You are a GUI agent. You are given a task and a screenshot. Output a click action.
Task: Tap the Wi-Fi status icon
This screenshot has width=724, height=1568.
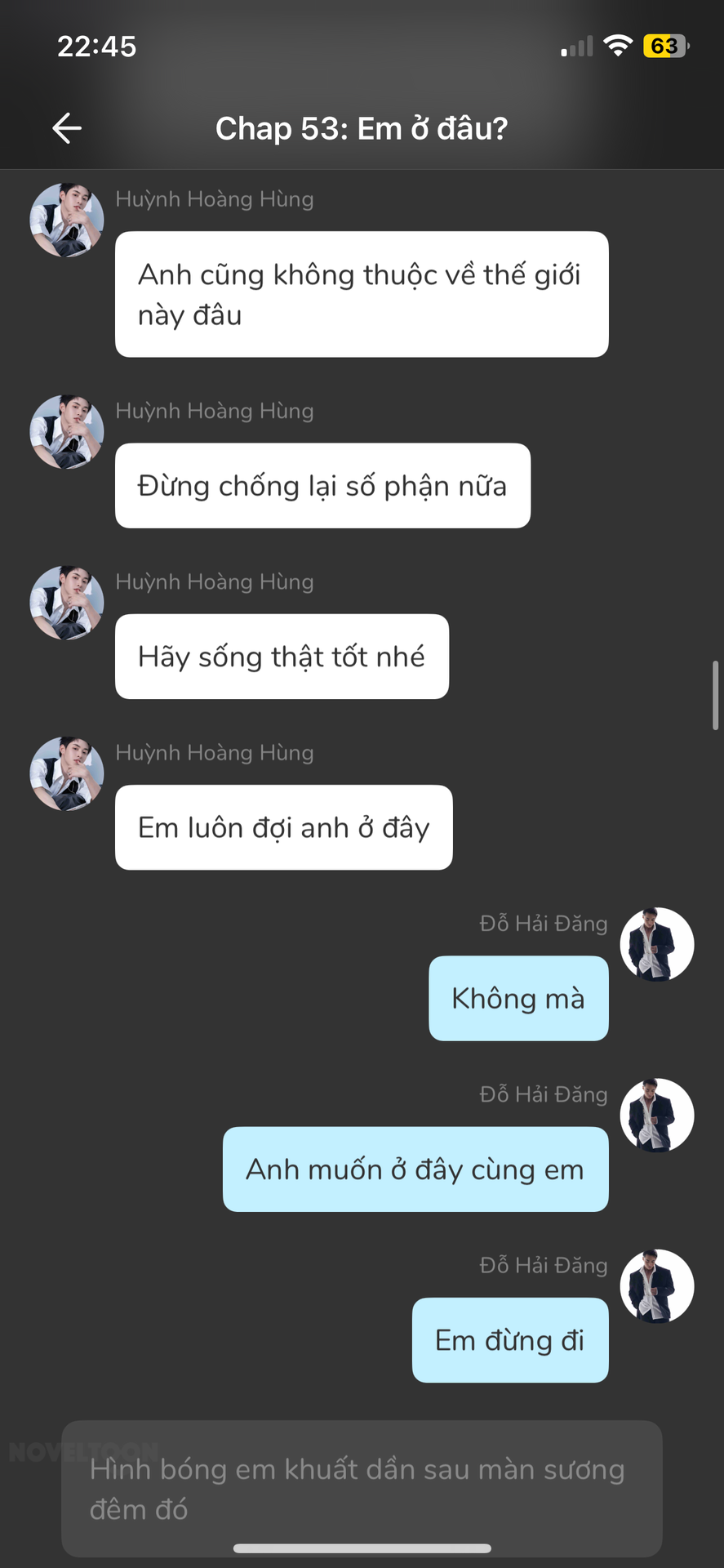(618, 46)
